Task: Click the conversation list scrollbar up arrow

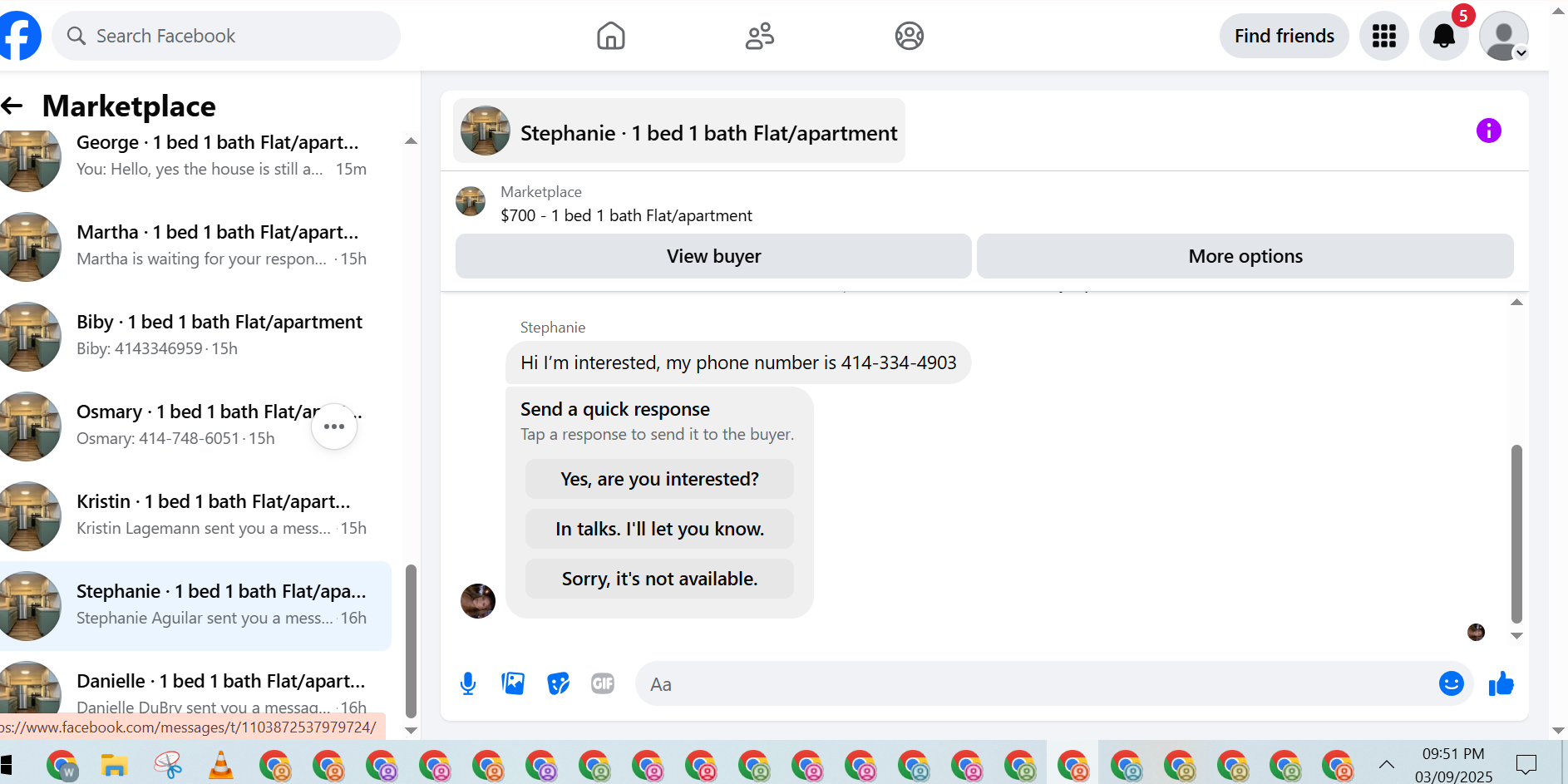Action: coord(411,141)
